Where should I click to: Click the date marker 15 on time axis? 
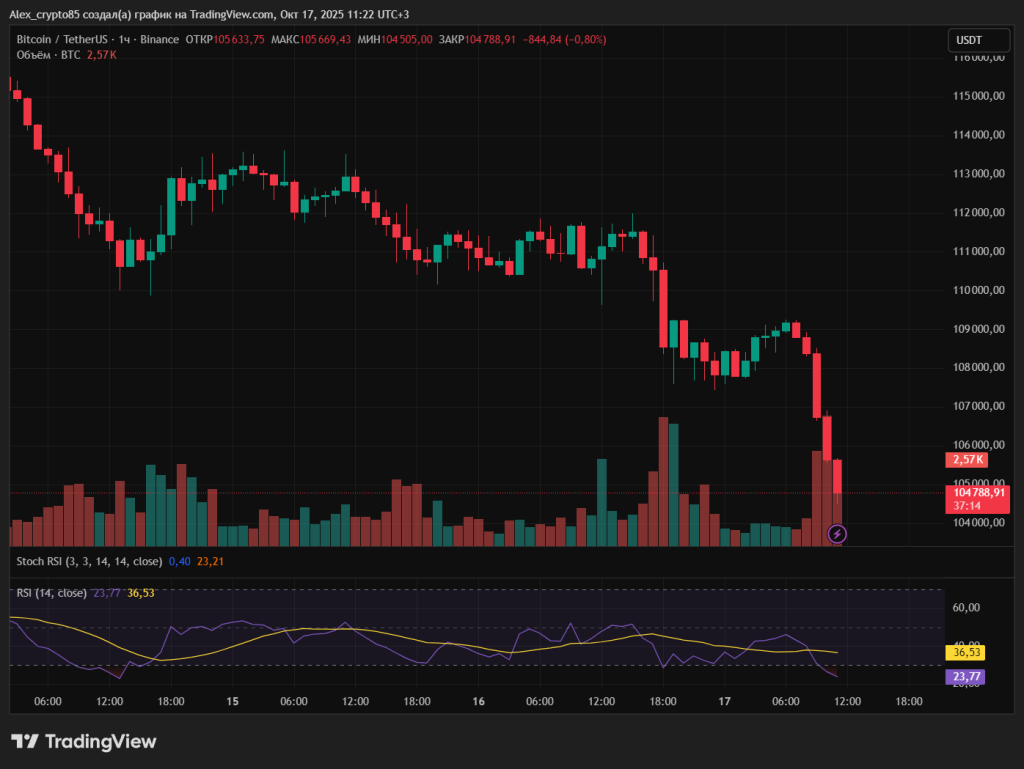pos(232,702)
